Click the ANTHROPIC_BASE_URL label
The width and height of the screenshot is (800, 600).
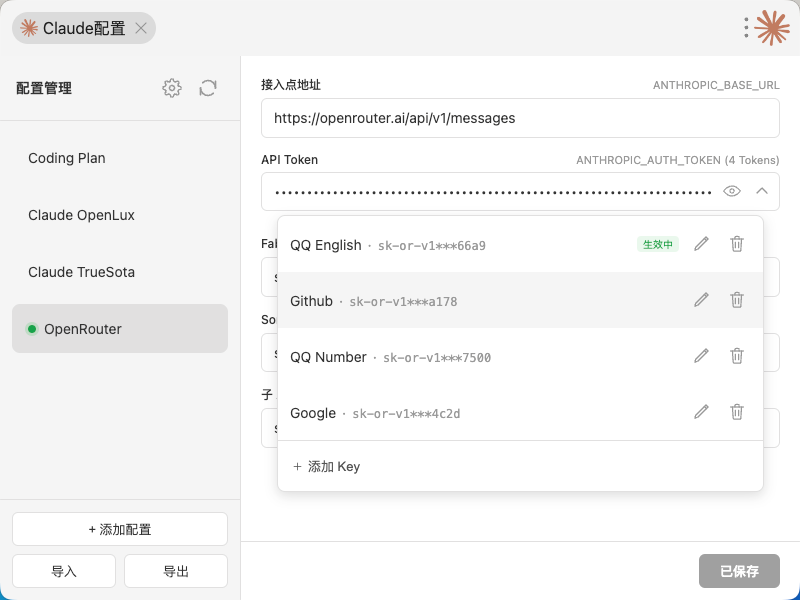pos(716,85)
